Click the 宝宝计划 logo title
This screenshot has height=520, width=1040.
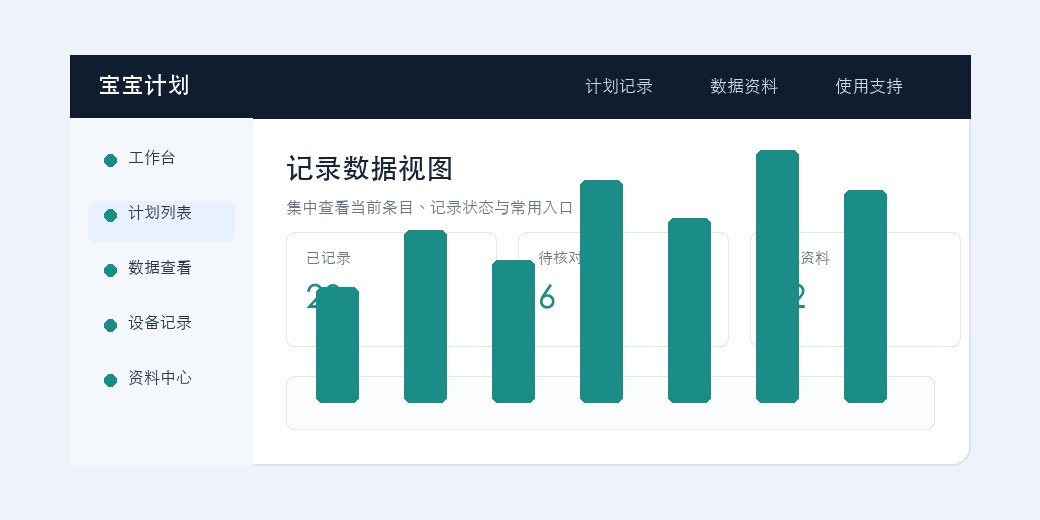[x=144, y=86]
